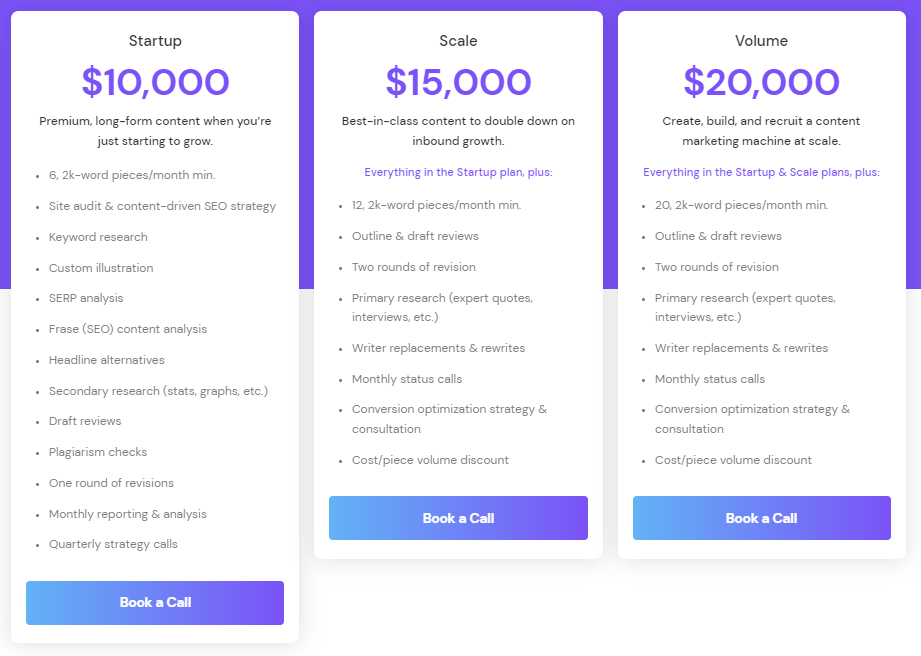Click the Custom illustration feature
The image size is (921, 656).
click(101, 268)
